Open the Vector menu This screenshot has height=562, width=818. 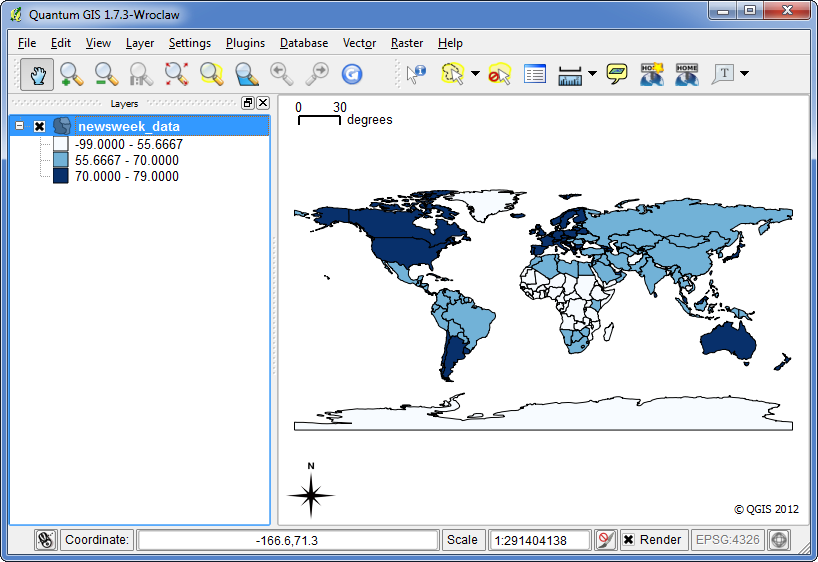click(x=359, y=43)
